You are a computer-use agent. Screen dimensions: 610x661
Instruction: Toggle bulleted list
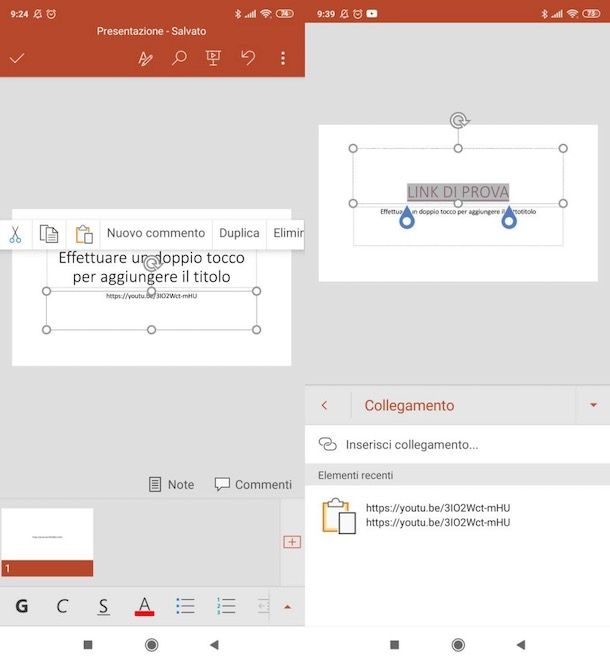tap(185, 606)
